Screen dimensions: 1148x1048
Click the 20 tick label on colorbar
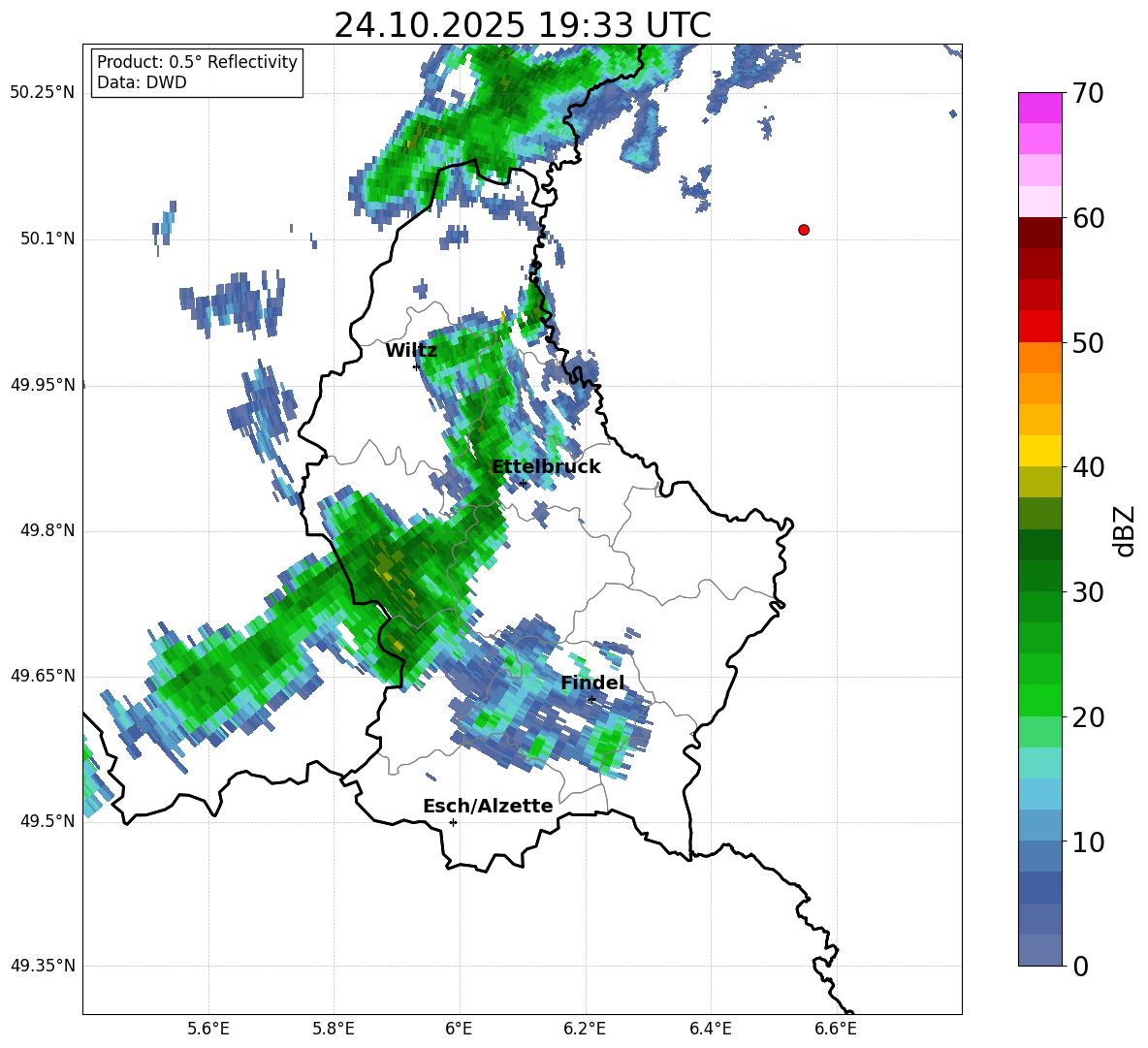1088,717
